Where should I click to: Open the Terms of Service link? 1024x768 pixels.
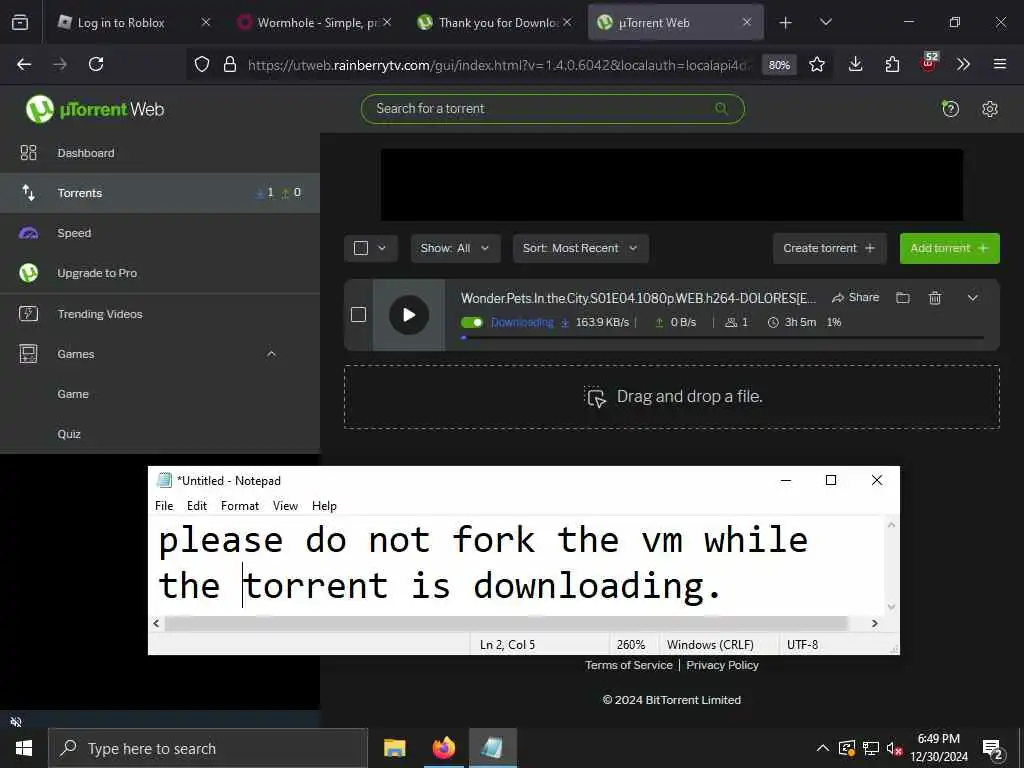[628, 665]
